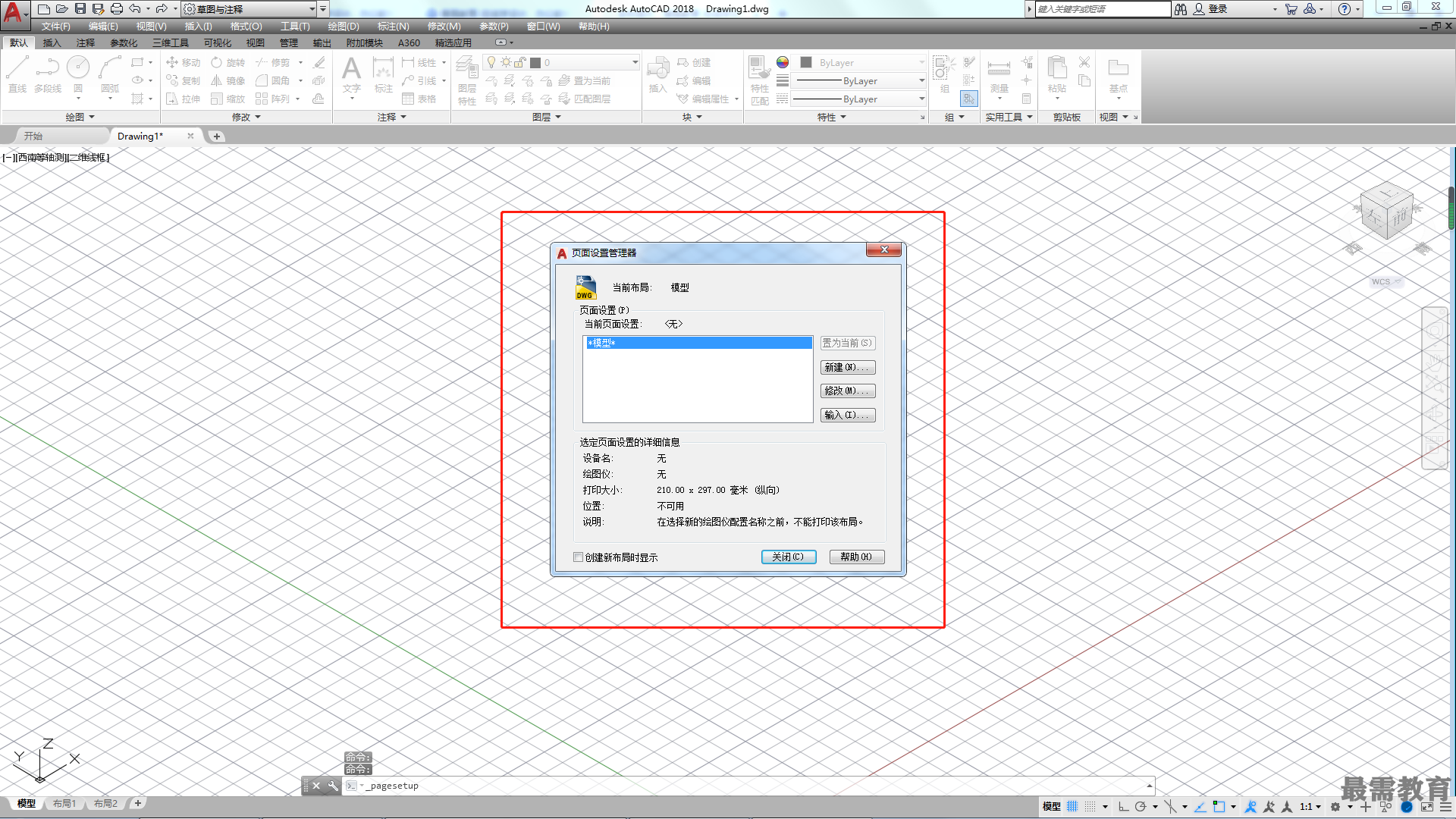Open the Text (文字) tool
This screenshot has height=819, width=1456.
351,76
